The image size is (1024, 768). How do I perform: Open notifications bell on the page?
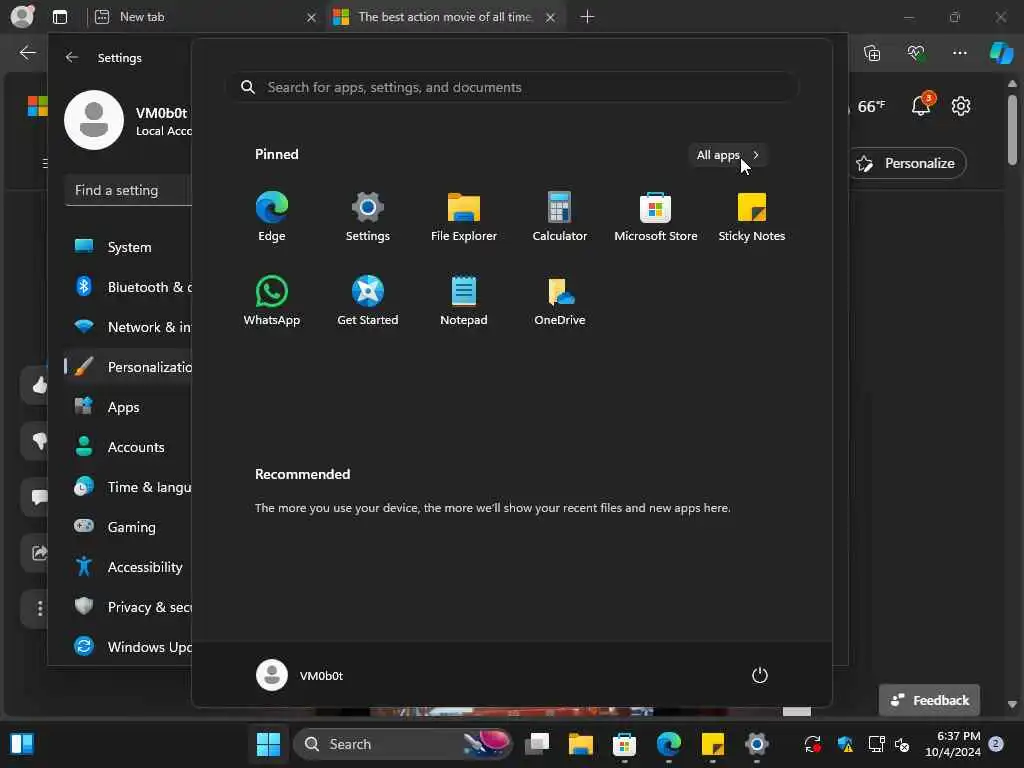[921, 106]
